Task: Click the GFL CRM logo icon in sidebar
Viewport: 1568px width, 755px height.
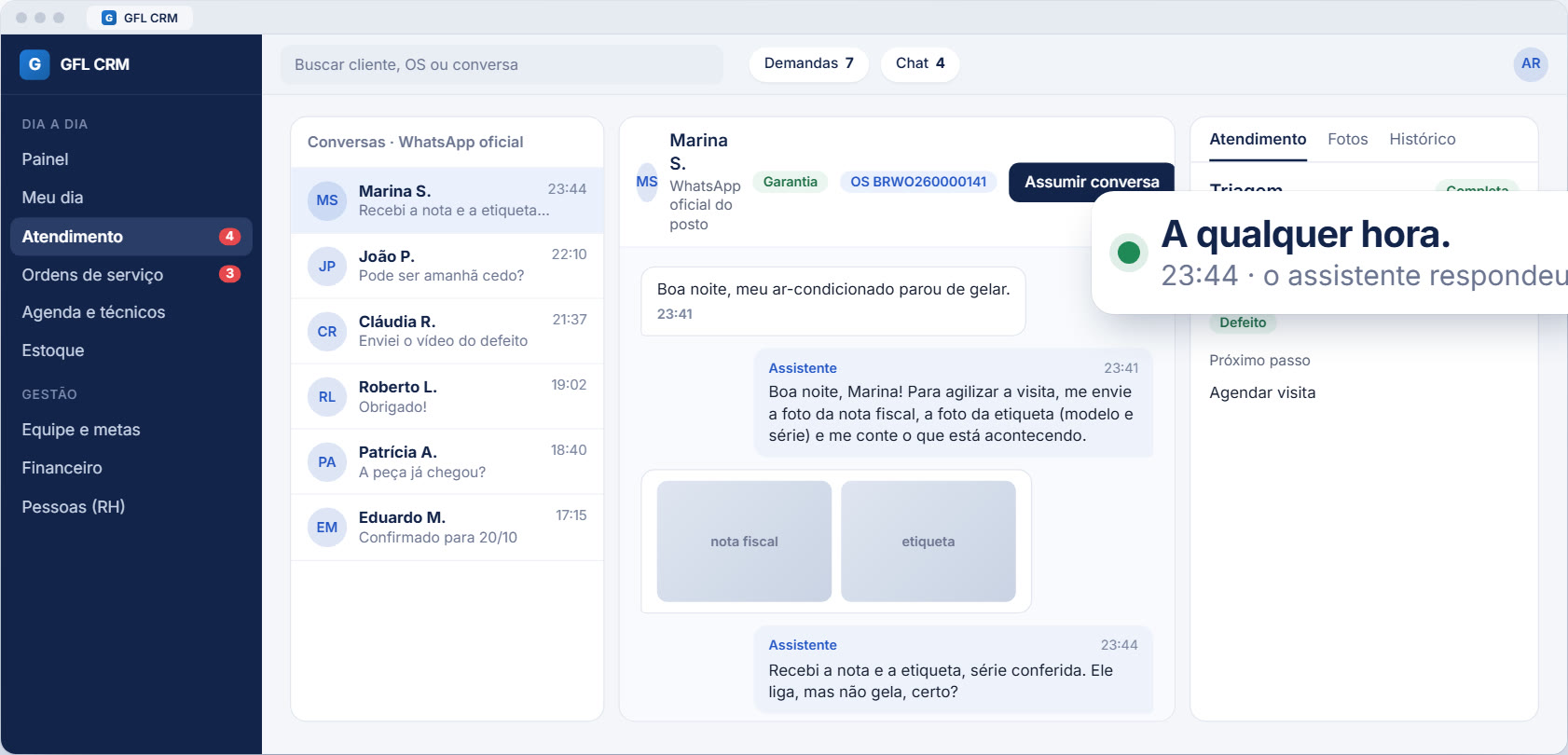Action: (x=34, y=64)
